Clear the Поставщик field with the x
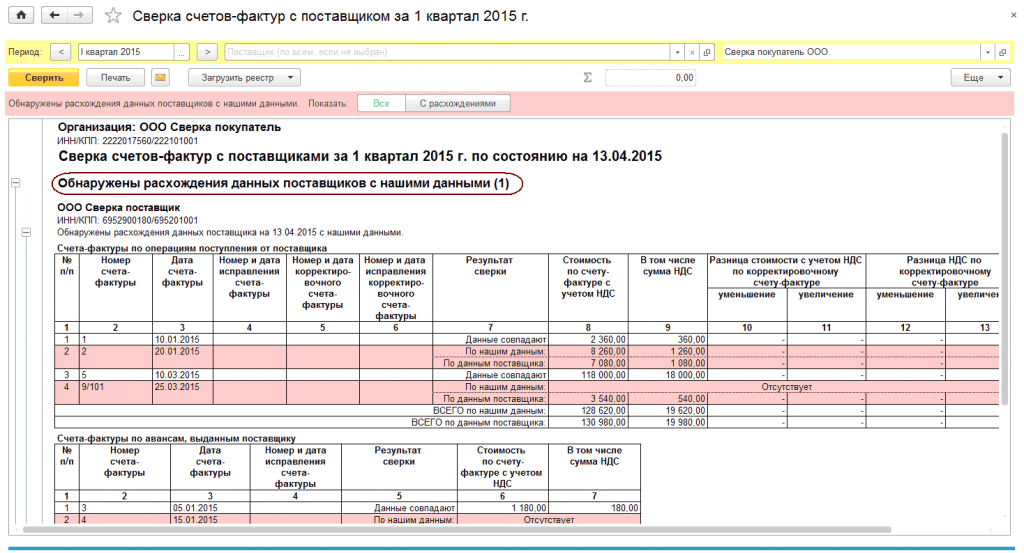The image size is (1024, 553). click(x=692, y=52)
